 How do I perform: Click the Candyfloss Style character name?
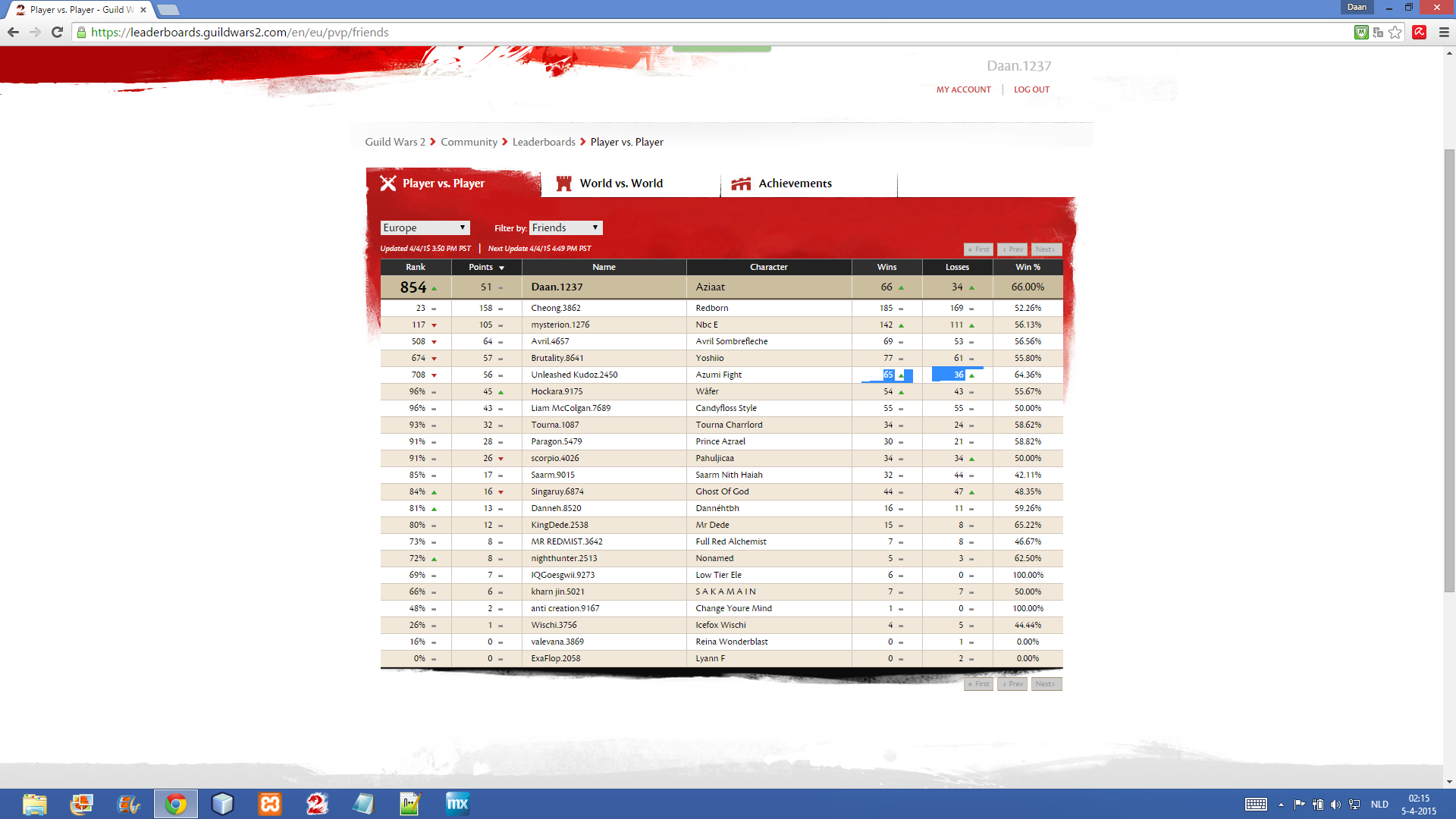click(726, 408)
